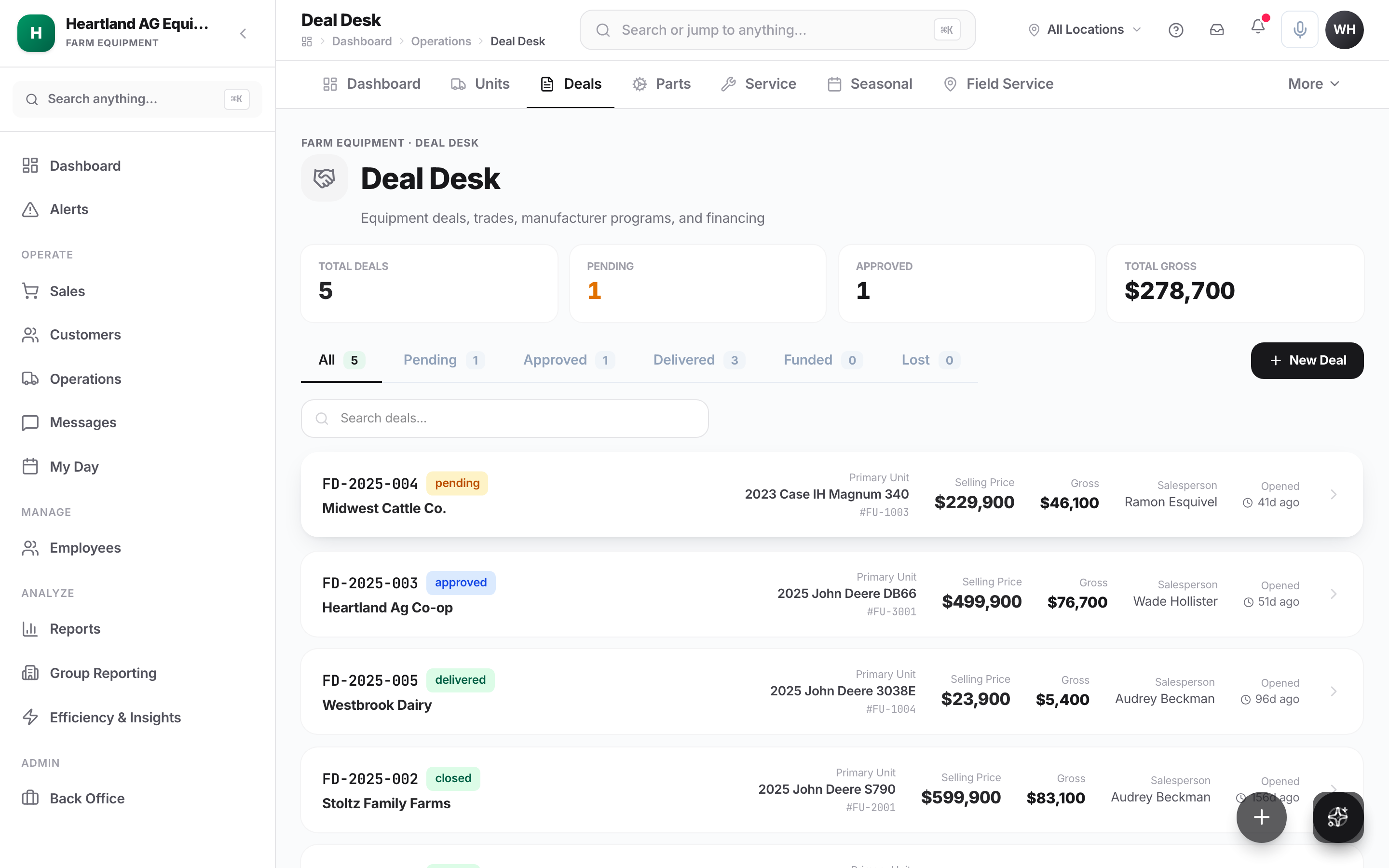Open Customers in the sidebar
The image size is (1389, 868).
[x=137, y=335]
